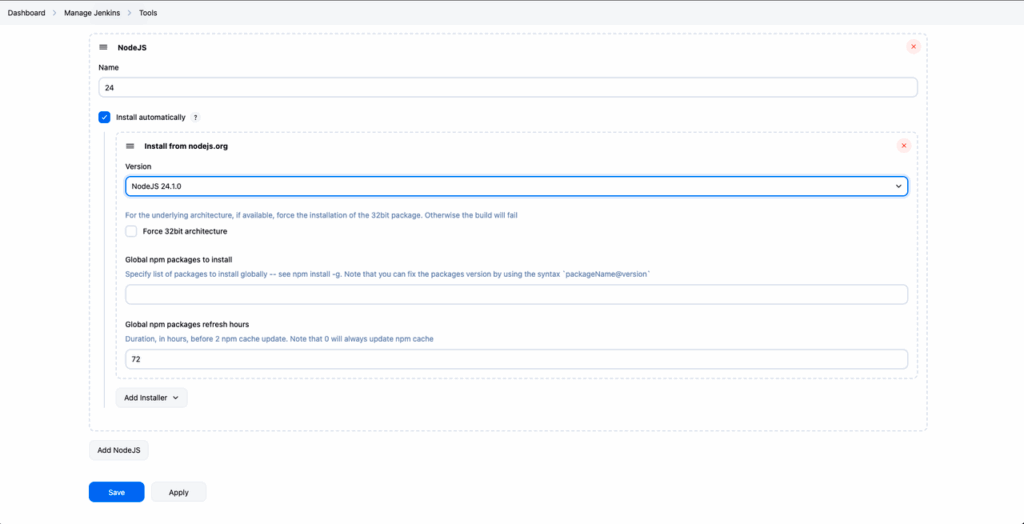Click the drag handle beside NodeJS heading
The image size is (1024, 524).
point(103,47)
